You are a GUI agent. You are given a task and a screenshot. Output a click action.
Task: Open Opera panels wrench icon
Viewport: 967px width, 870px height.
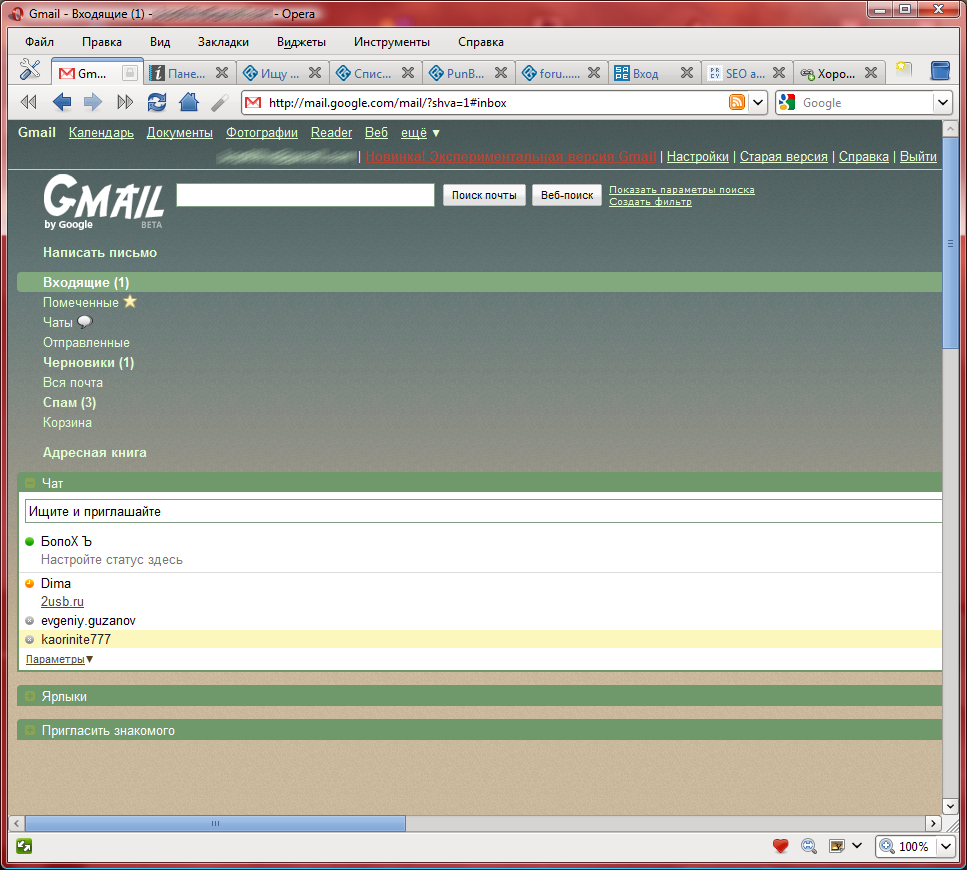pos(30,72)
